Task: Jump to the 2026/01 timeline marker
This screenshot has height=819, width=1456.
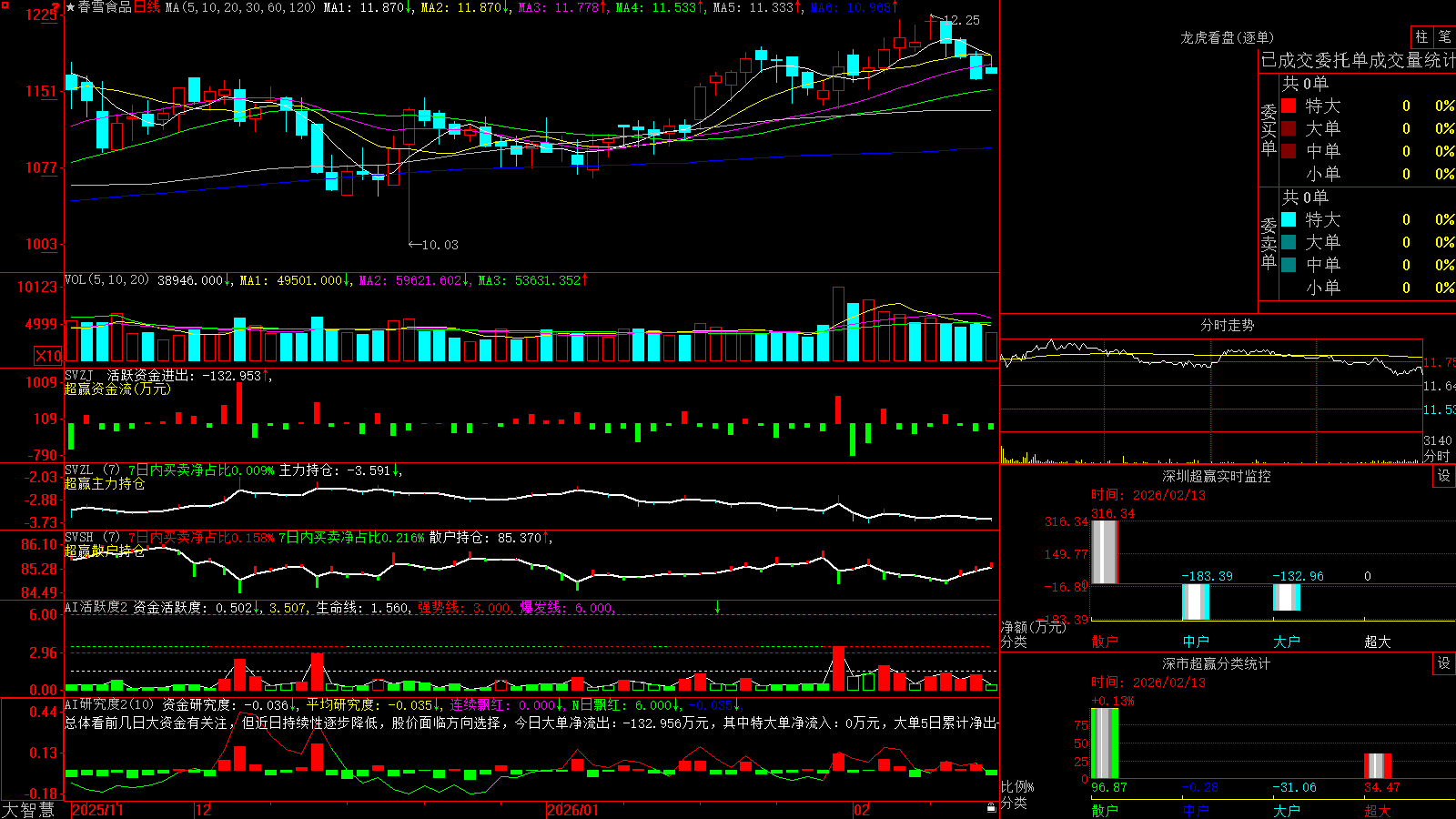Action: (573, 810)
